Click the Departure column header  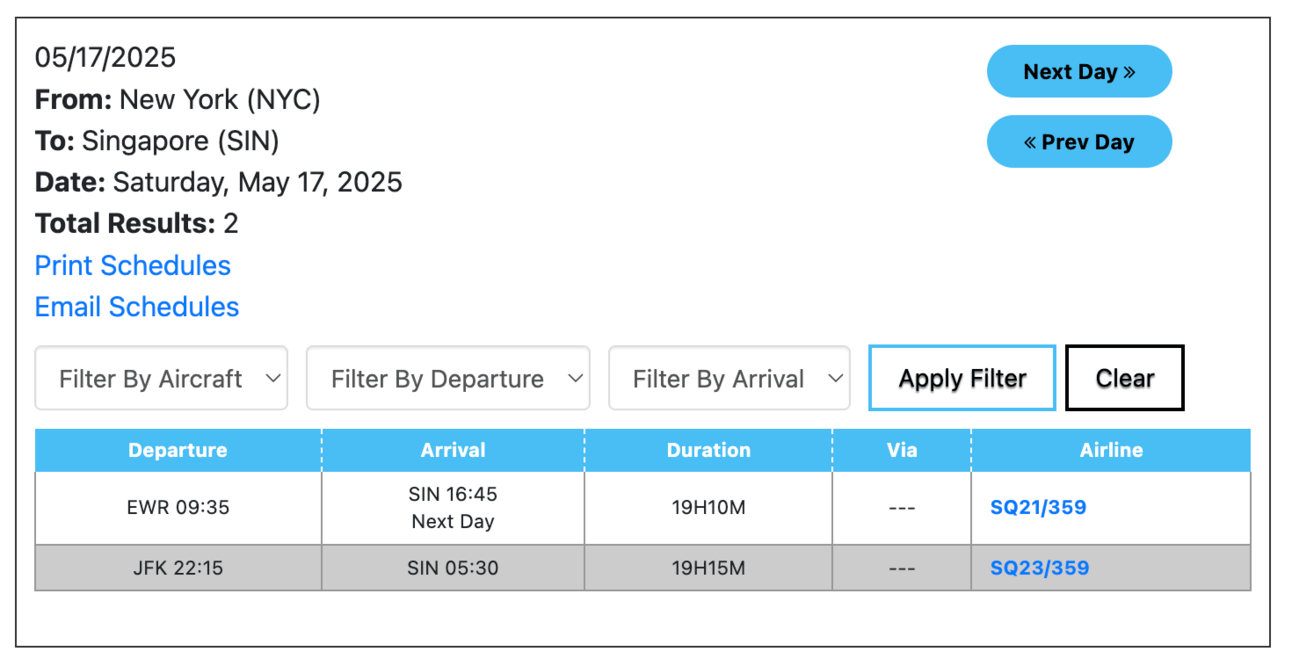click(x=178, y=450)
